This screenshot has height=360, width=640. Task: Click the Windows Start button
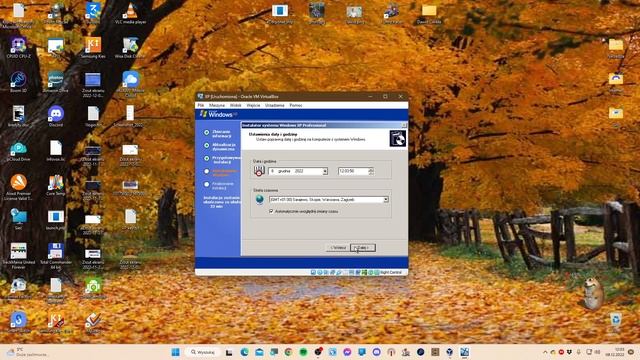click(x=176, y=352)
